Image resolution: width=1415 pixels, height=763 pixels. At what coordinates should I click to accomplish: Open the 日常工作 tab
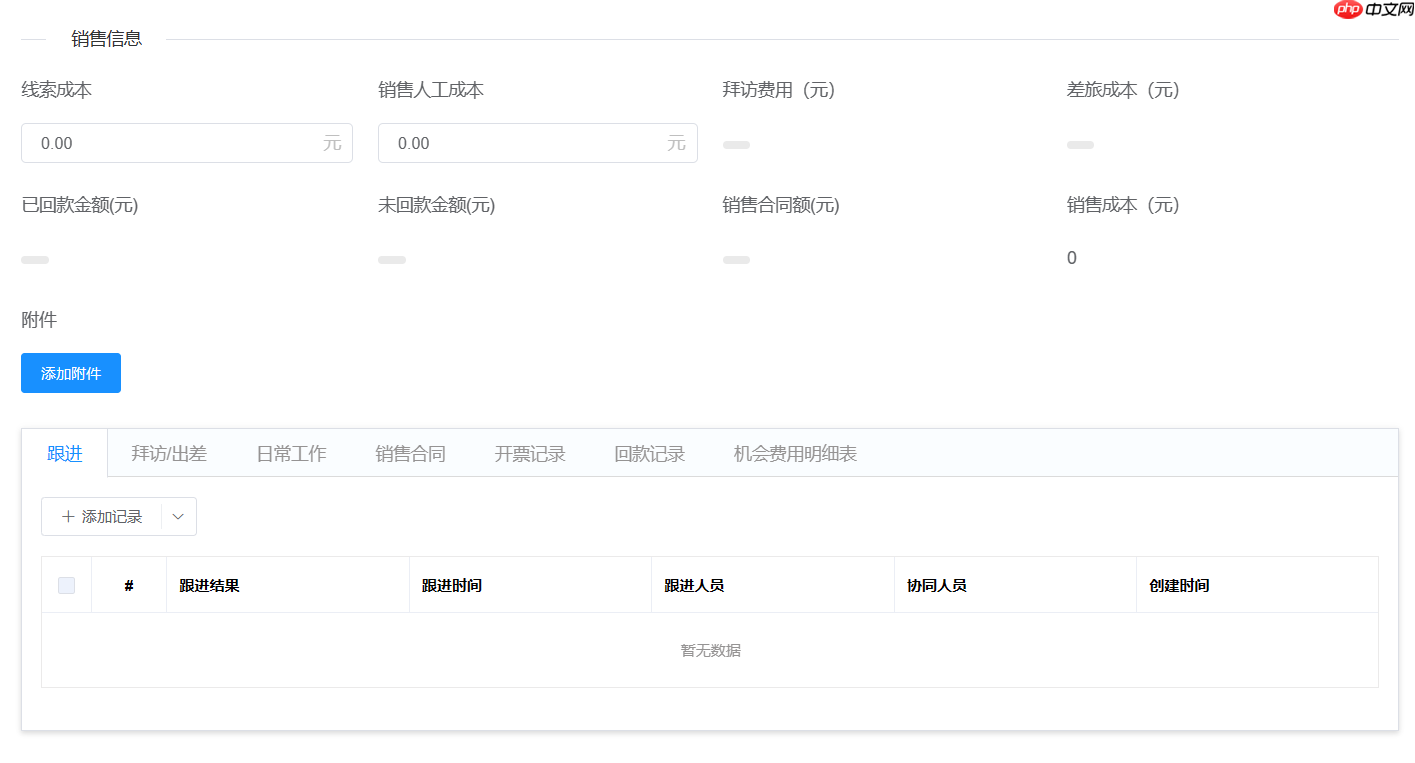291,454
